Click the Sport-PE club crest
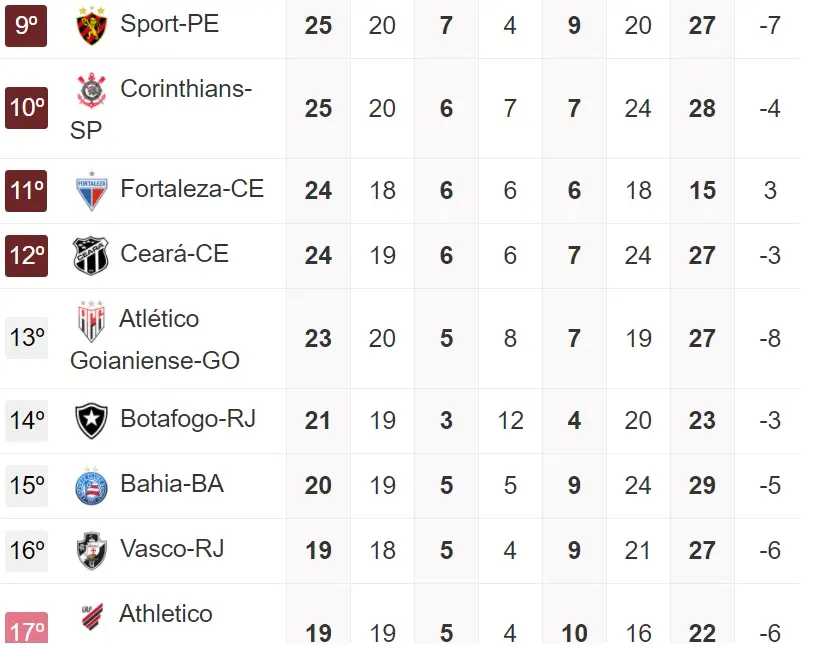Viewport: 814px width, 648px height. 92,26
